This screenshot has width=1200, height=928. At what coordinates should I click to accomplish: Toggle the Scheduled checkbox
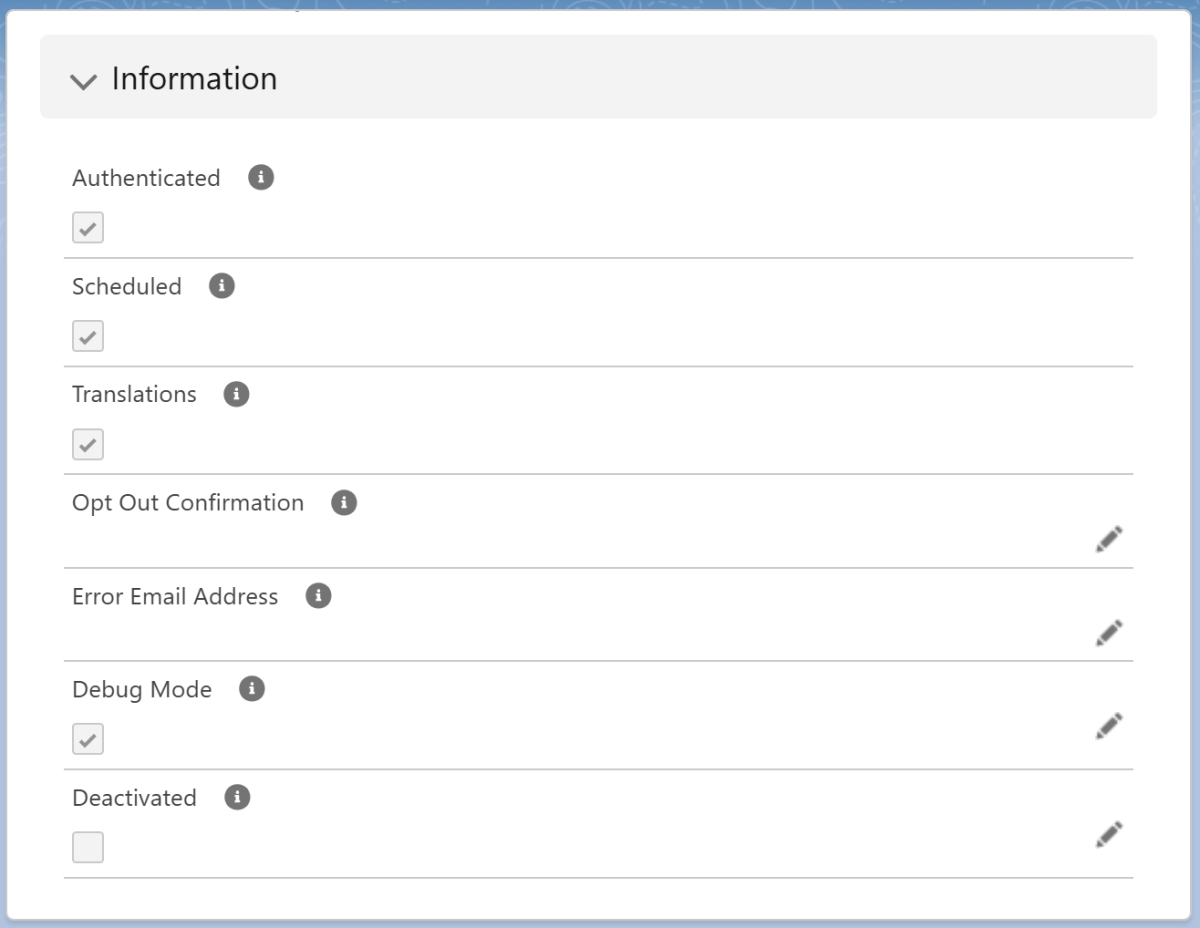click(x=88, y=336)
